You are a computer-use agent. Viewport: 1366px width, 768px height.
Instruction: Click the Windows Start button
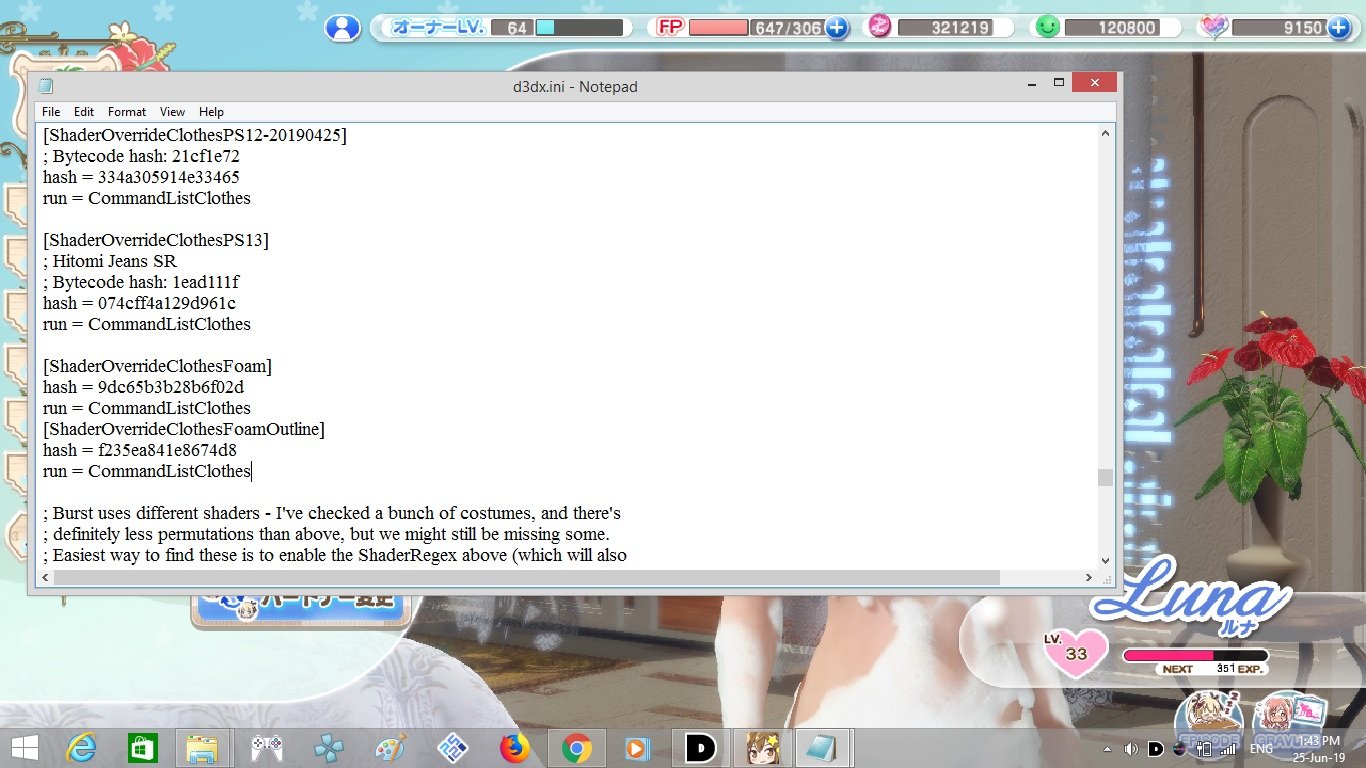[25, 748]
